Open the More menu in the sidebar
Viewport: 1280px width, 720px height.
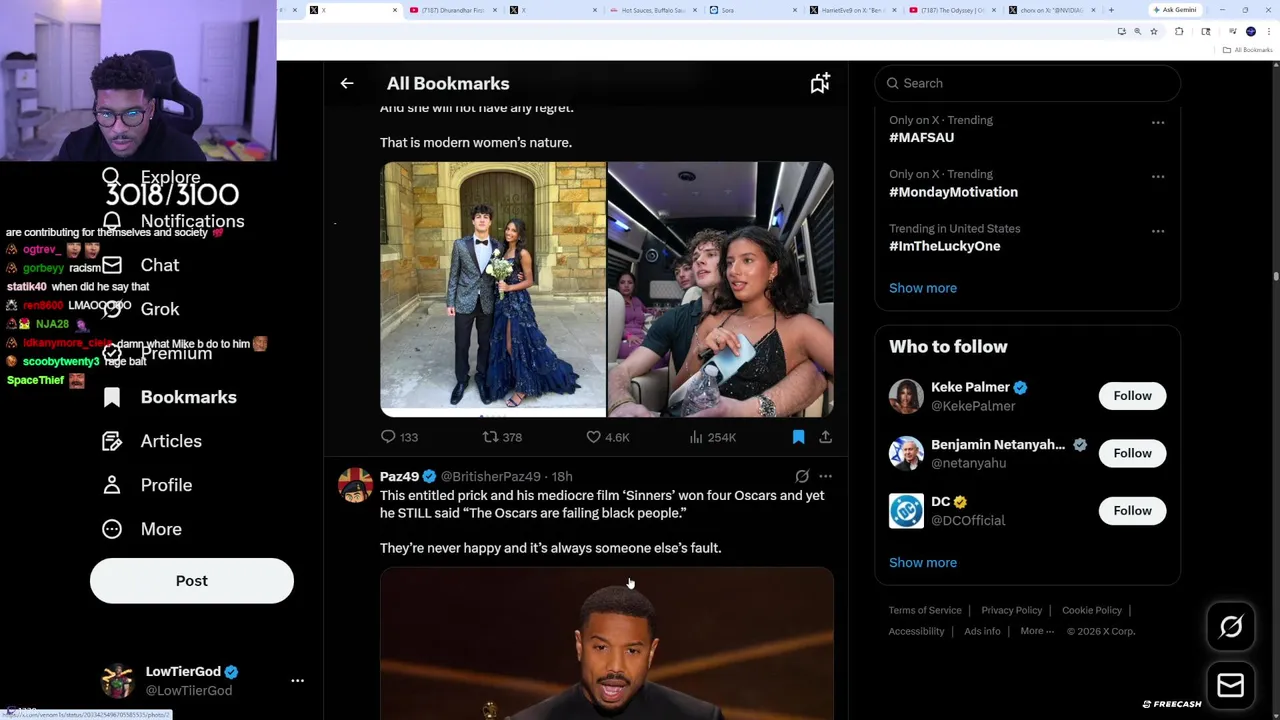tap(142, 529)
